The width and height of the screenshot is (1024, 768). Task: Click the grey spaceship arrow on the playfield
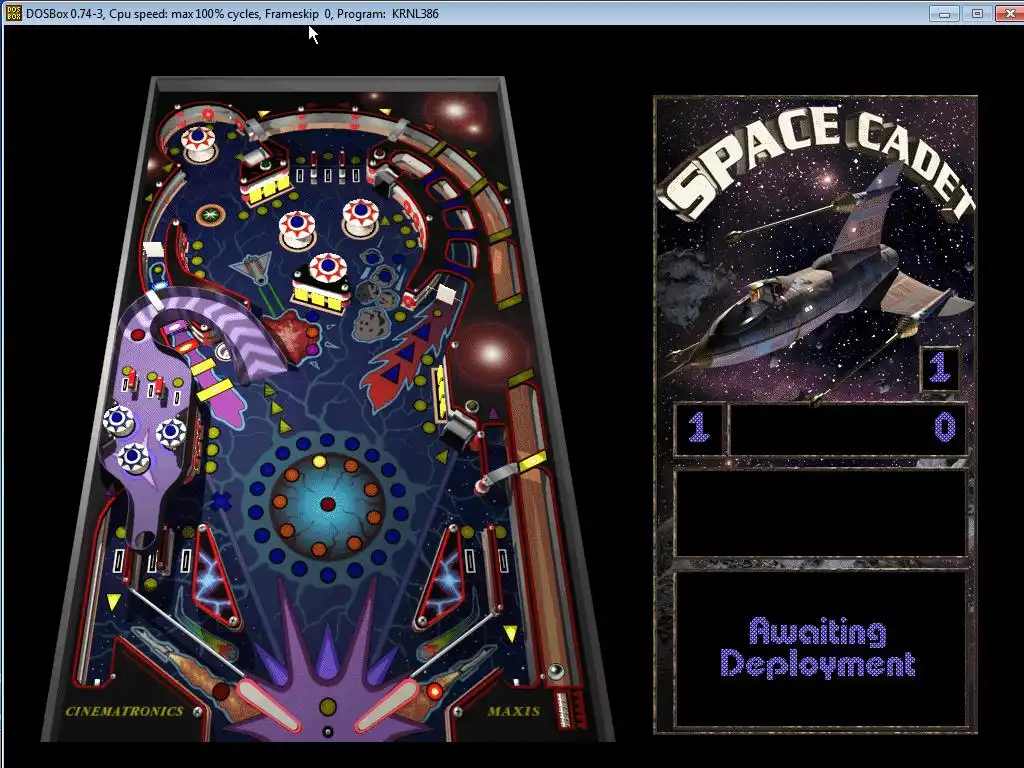point(253,268)
